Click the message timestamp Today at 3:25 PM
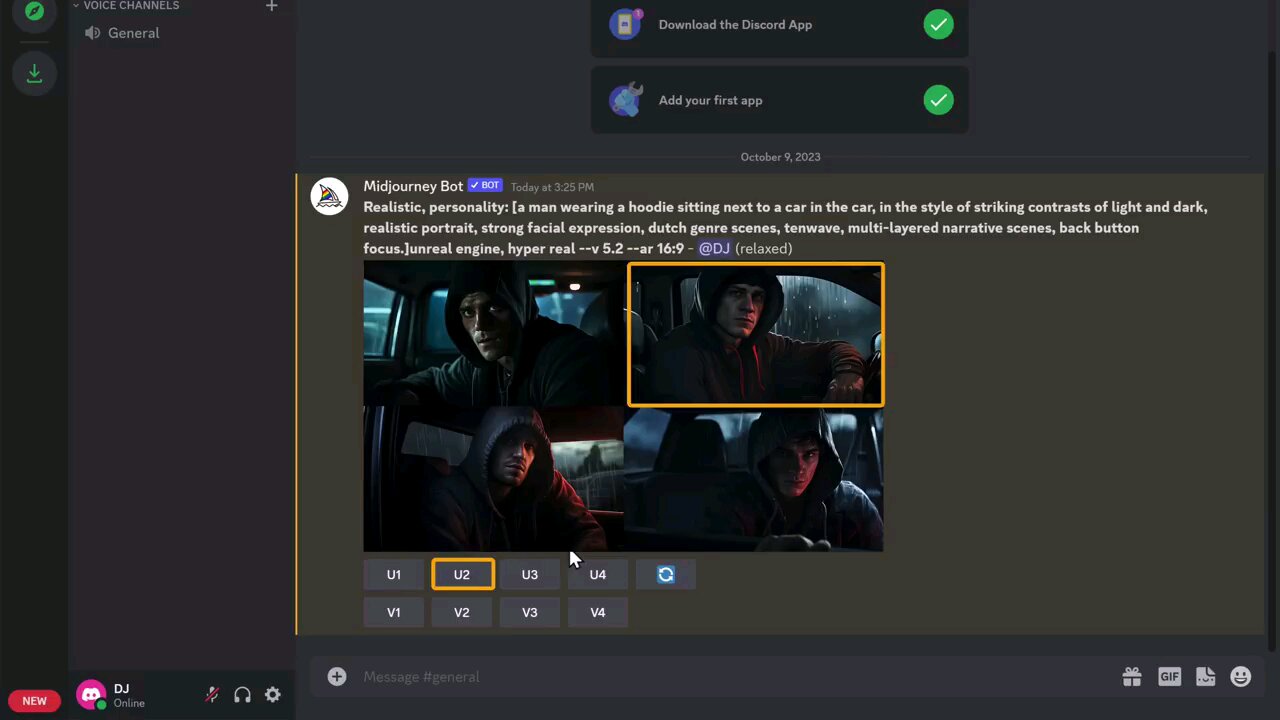Screen dimensions: 1280x720 [552, 187]
